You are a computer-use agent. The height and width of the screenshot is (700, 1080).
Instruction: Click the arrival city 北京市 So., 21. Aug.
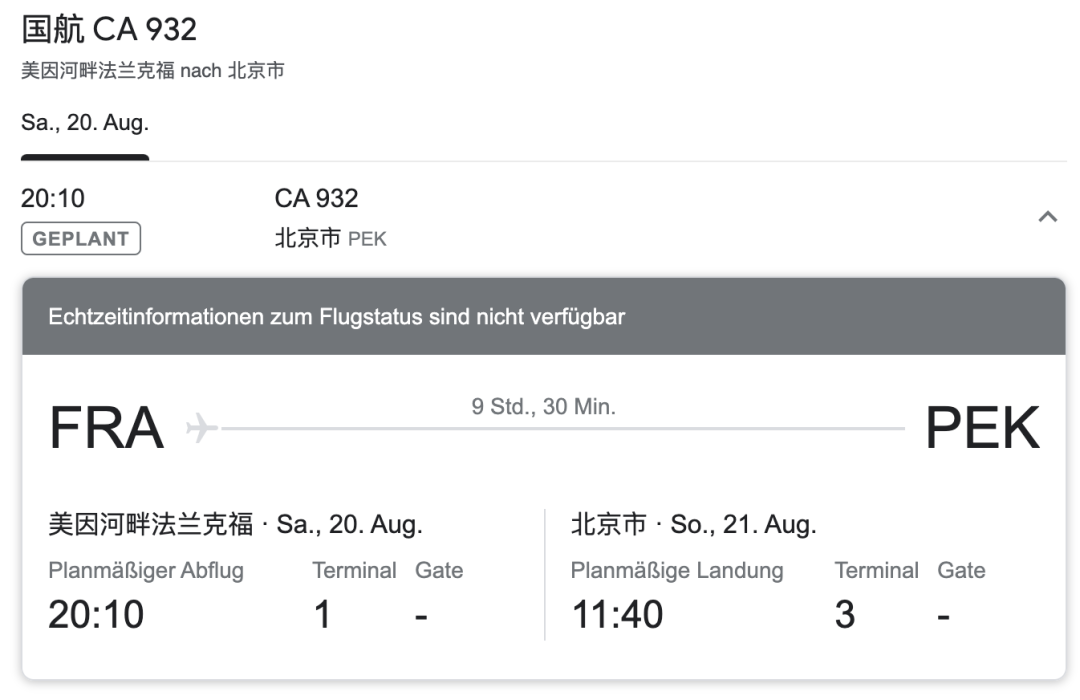coord(693,524)
